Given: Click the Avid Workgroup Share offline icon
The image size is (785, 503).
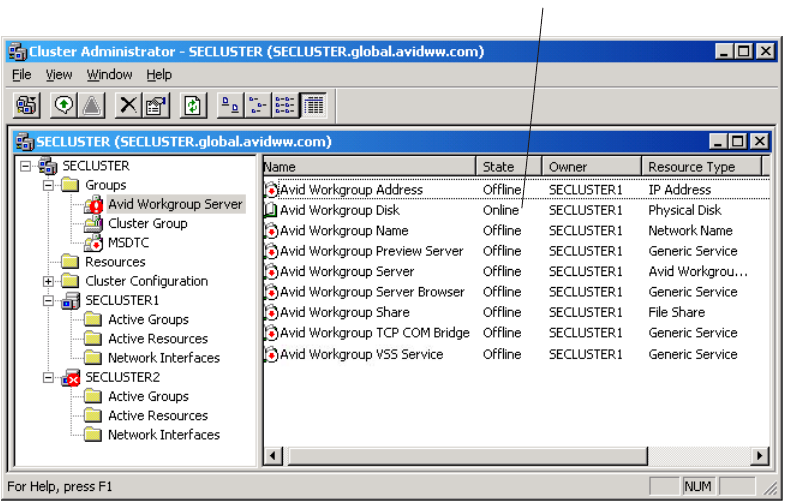Looking at the screenshot, I should click(x=271, y=313).
